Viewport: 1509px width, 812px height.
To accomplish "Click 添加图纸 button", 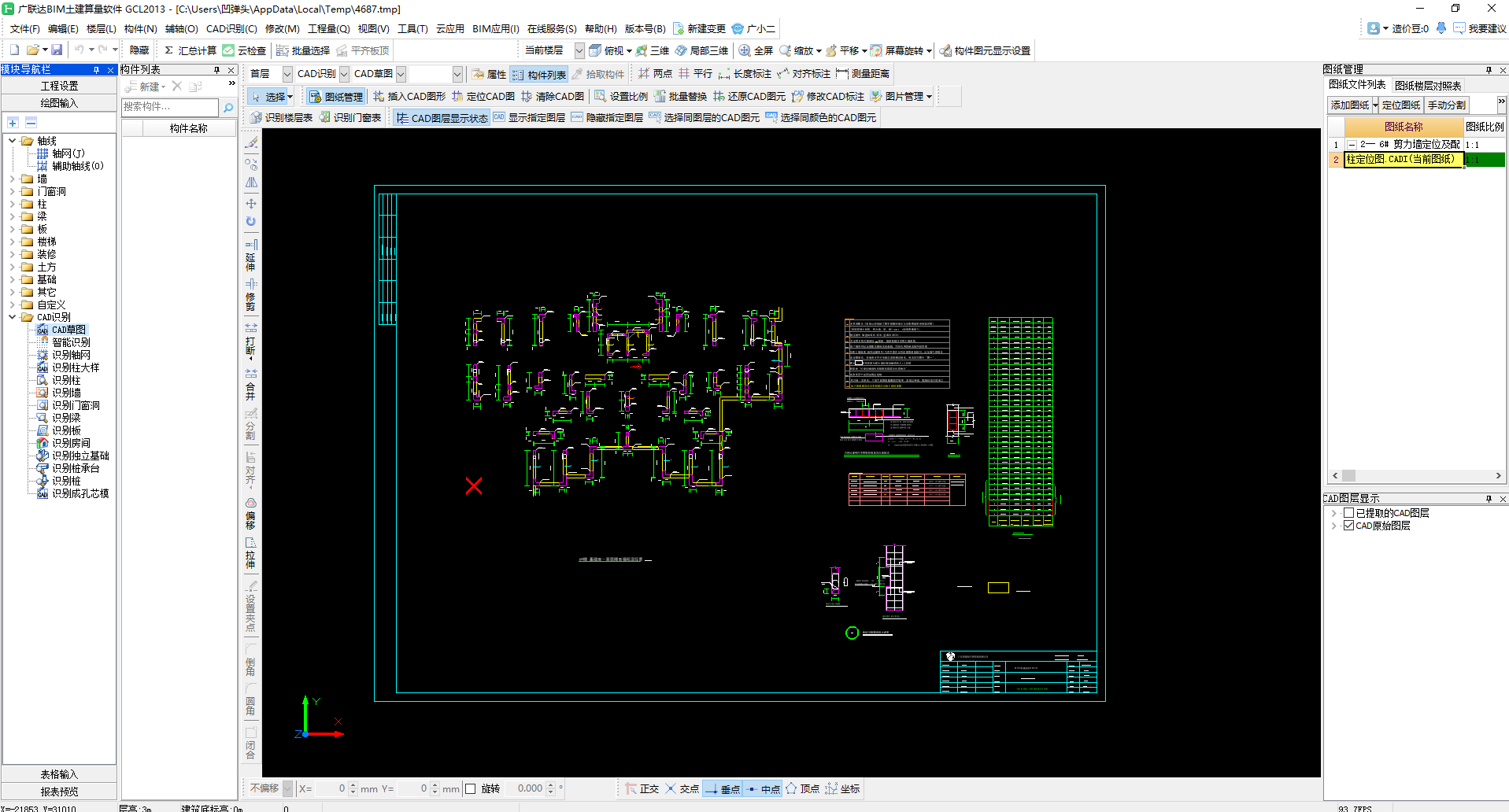I will click(x=1350, y=105).
